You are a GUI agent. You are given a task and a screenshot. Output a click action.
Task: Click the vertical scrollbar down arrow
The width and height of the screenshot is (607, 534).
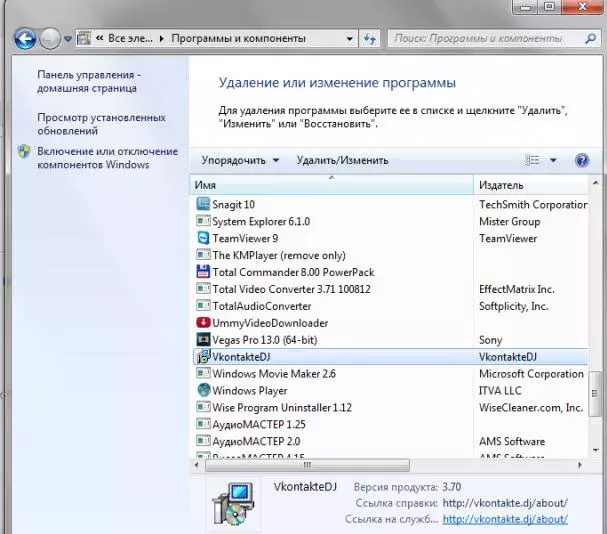(x=595, y=450)
